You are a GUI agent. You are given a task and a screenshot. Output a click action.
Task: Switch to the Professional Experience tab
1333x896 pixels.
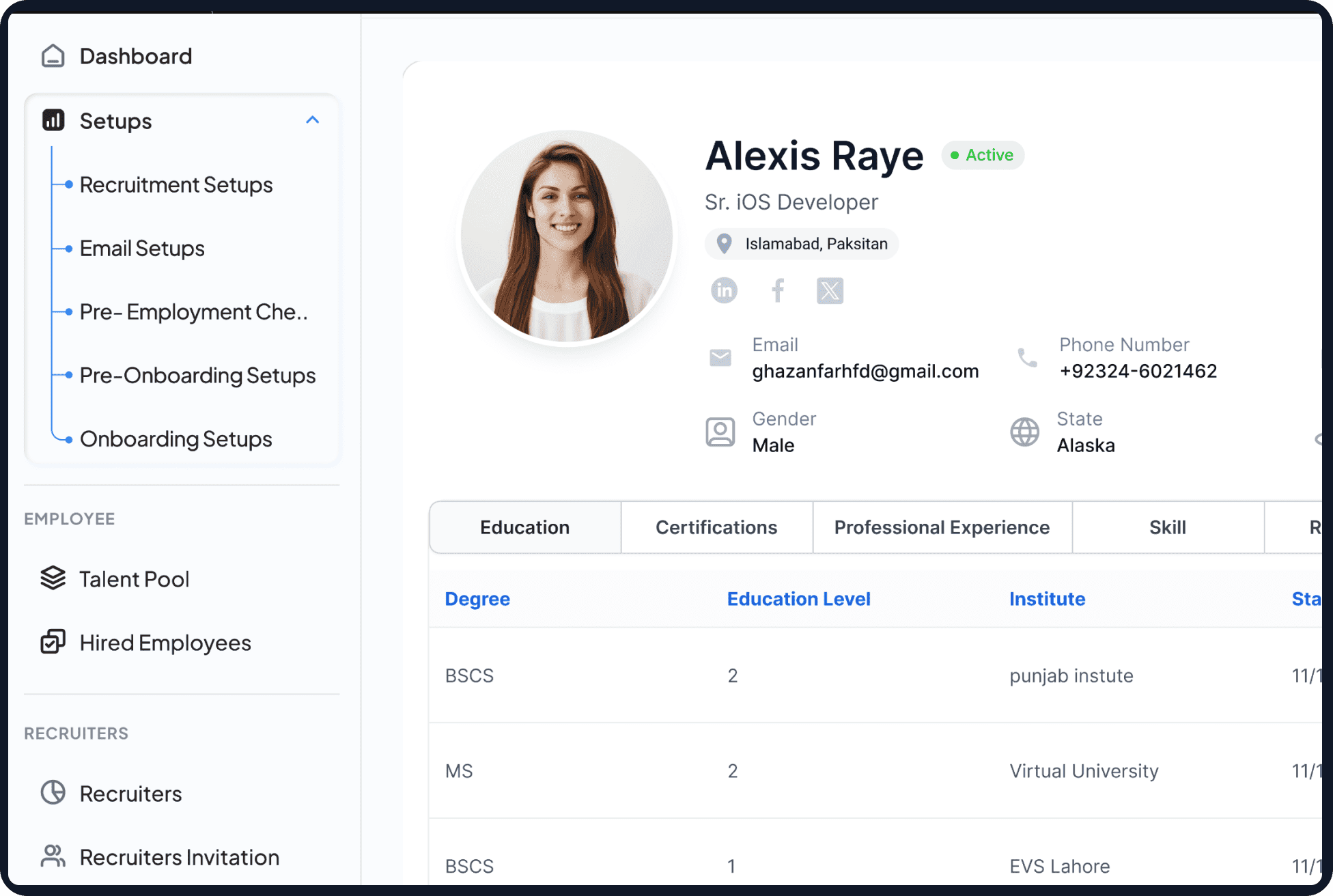pyautogui.click(x=942, y=527)
